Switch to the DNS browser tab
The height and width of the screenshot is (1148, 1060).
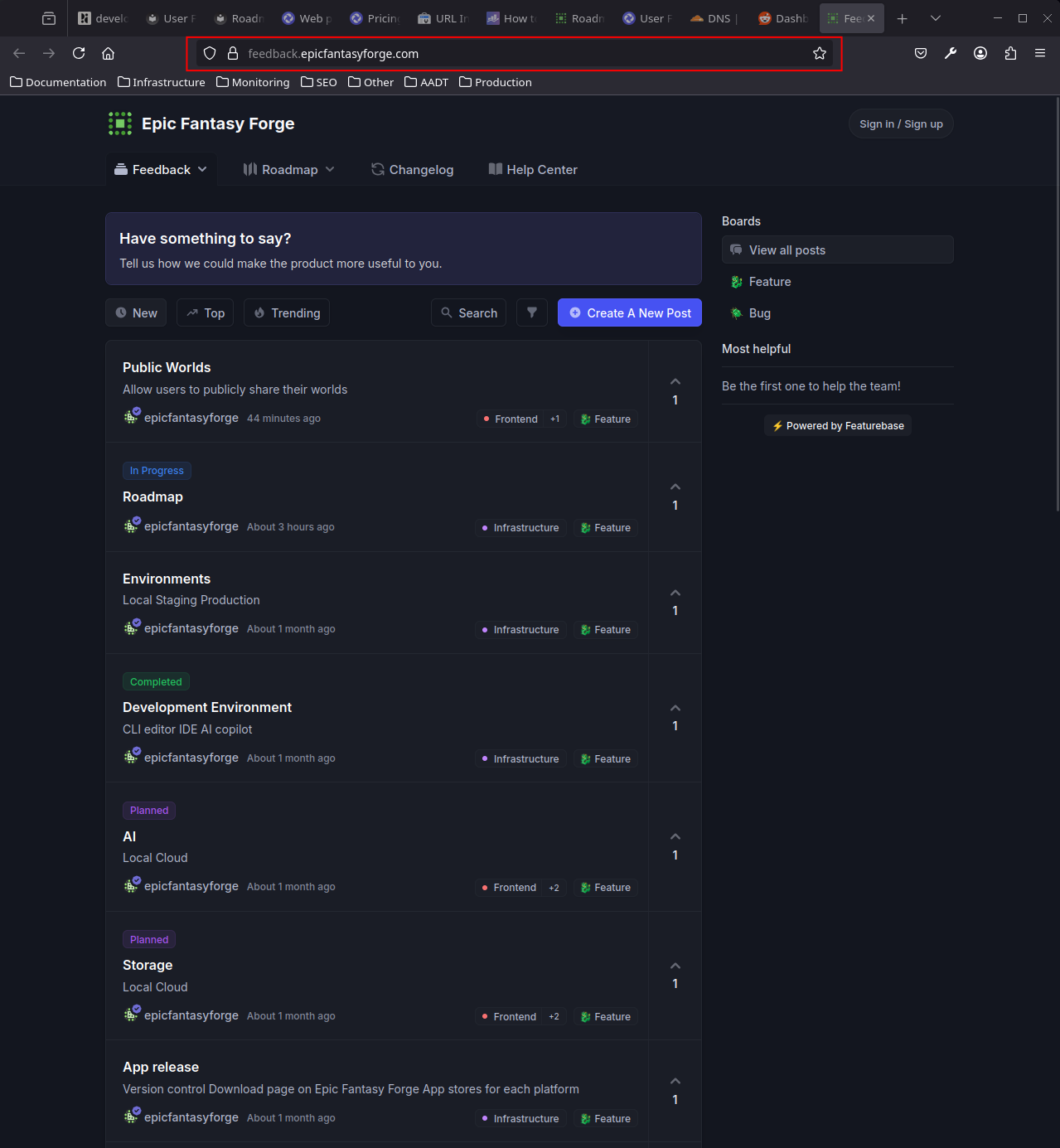pos(715,18)
